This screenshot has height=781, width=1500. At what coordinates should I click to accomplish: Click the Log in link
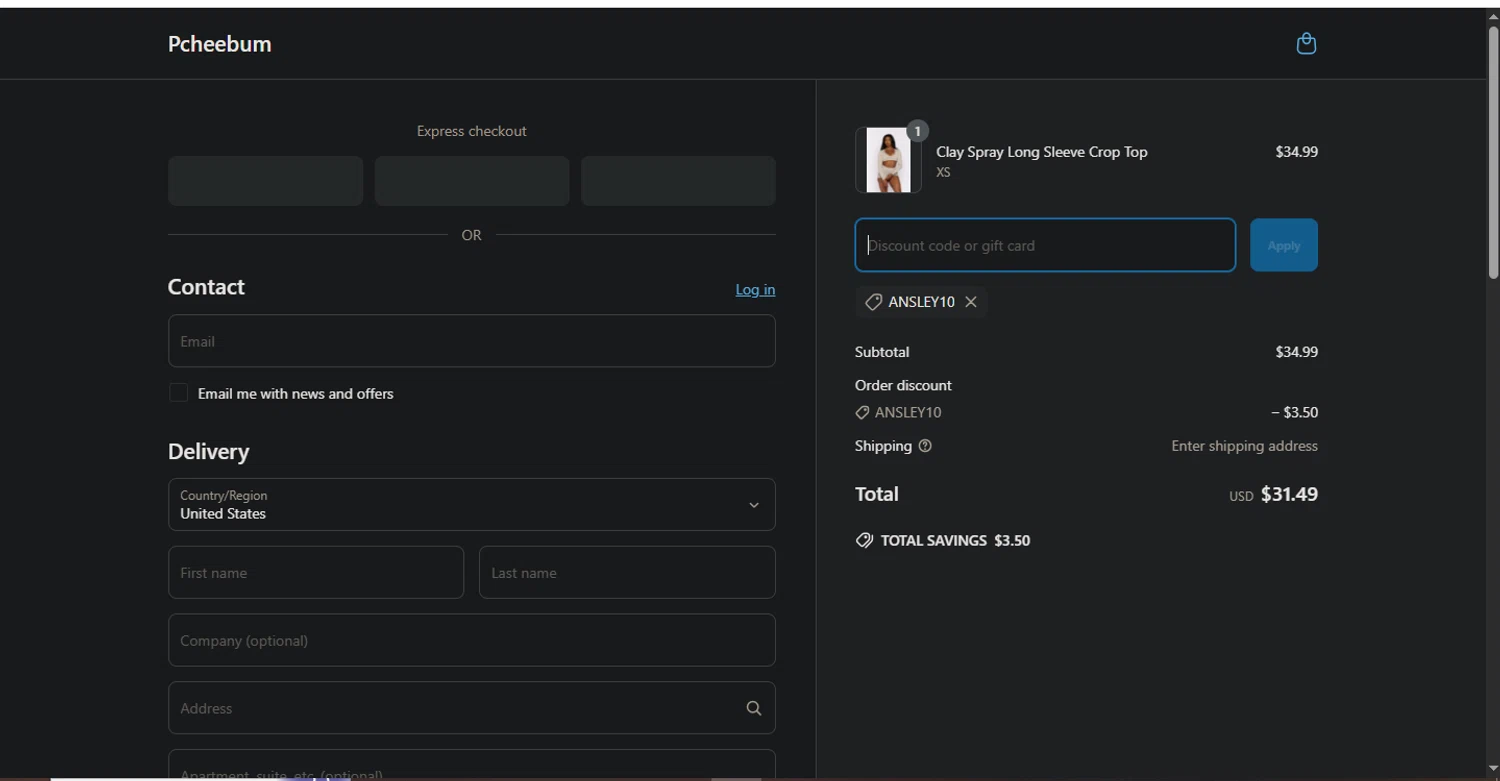click(755, 290)
